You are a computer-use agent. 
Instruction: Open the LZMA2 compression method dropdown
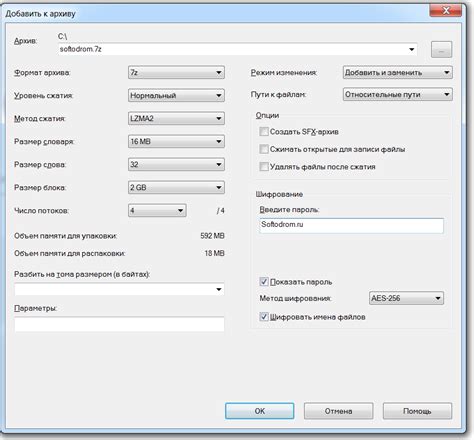176,118
